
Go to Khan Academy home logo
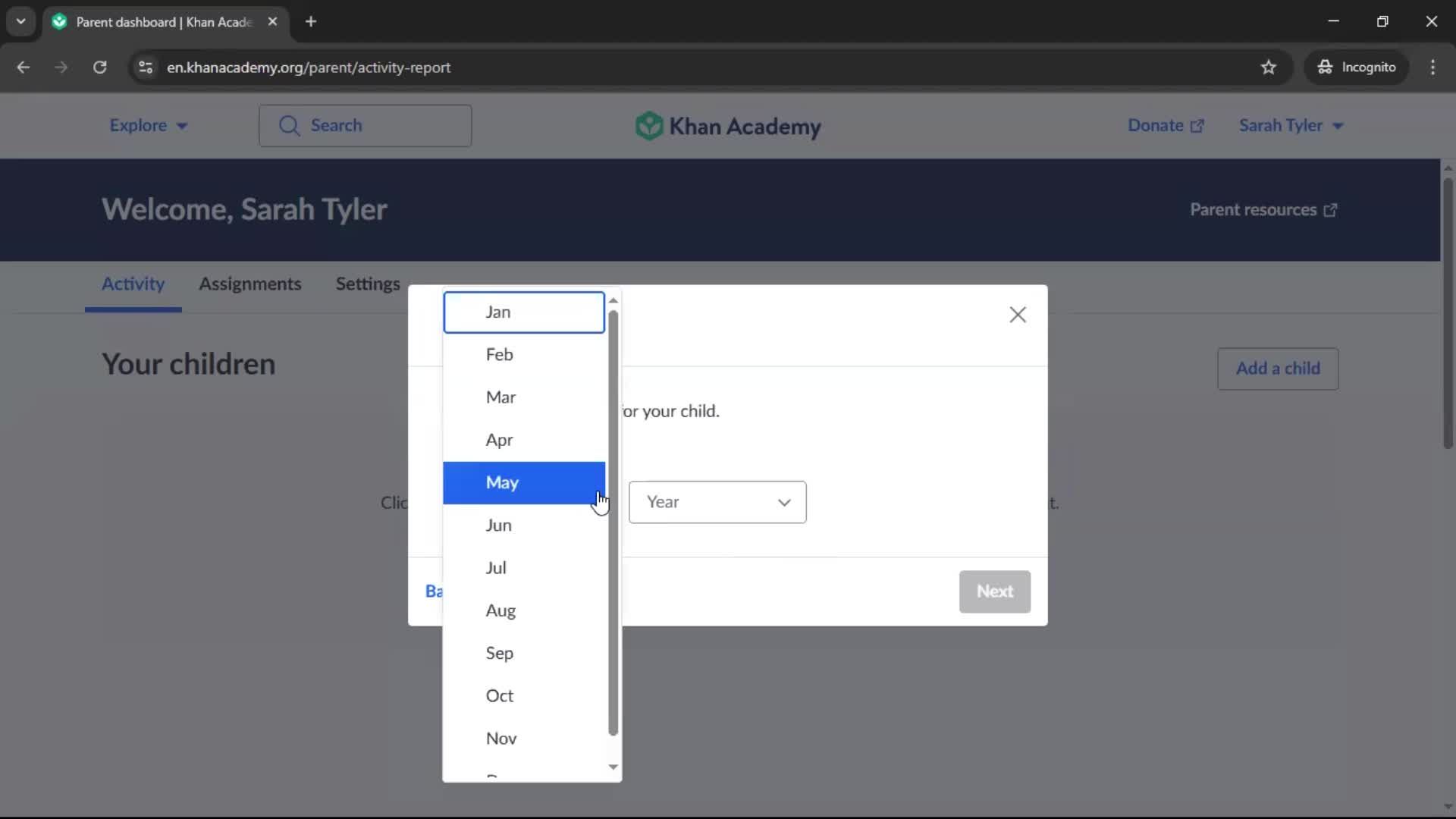point(728,126)
